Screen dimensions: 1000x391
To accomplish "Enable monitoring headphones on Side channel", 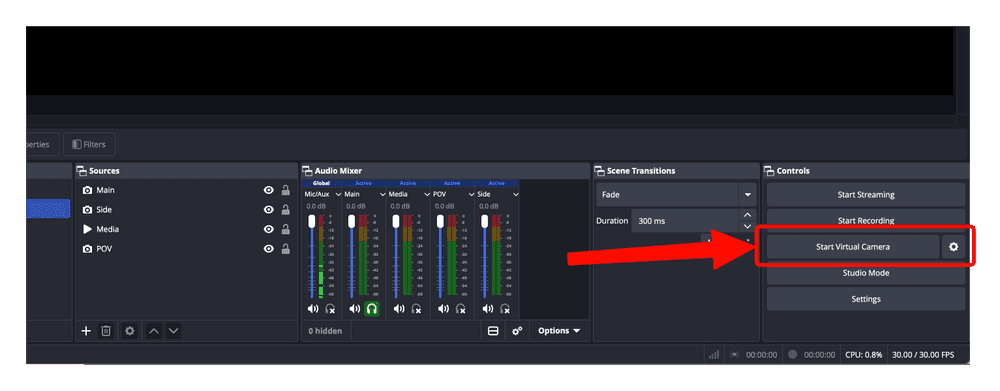I will pyautogui.click(x=504, y=309).
